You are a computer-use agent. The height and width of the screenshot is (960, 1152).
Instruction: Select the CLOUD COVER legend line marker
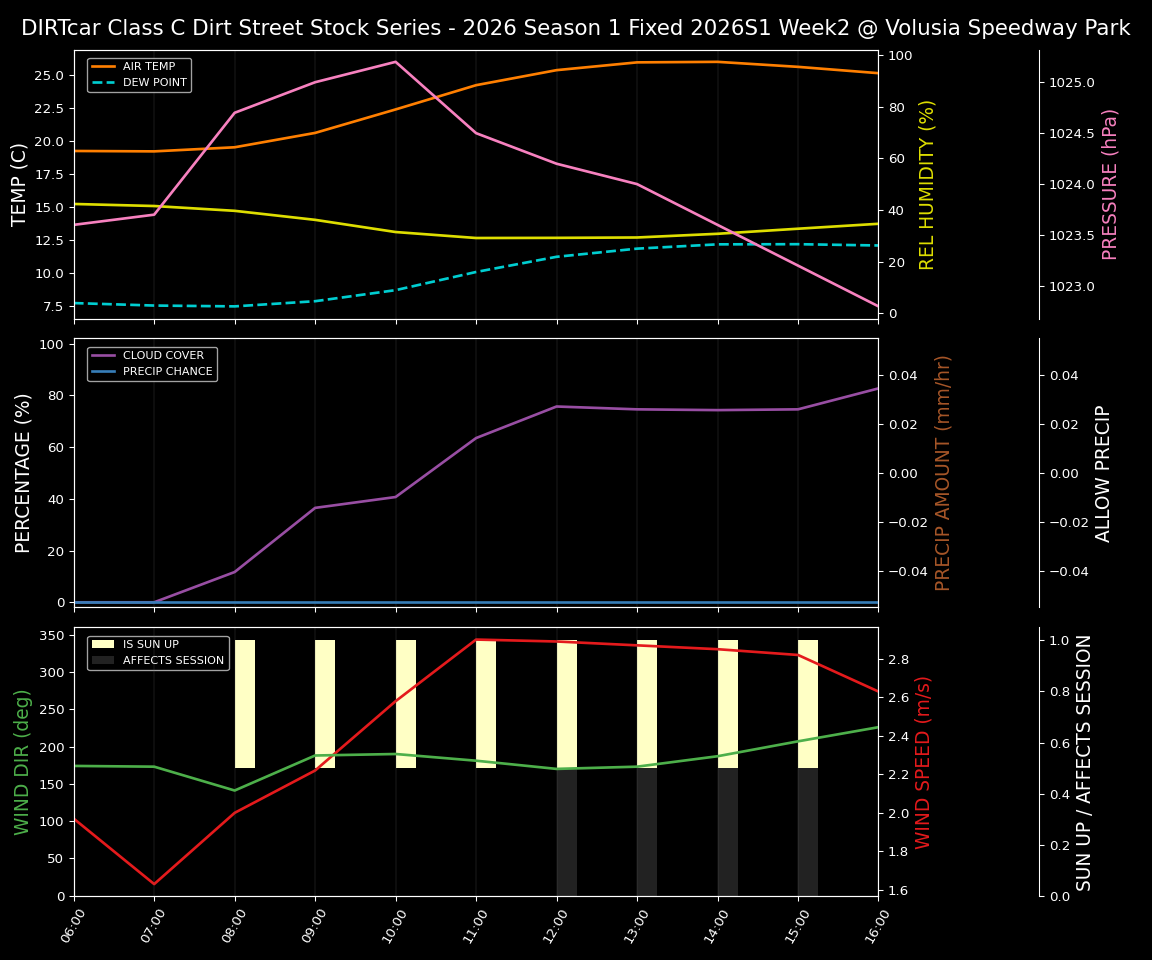tap(103, 355)
